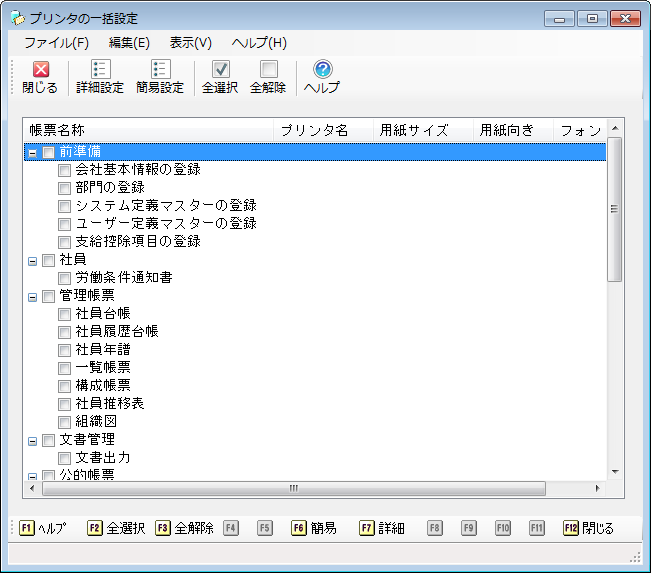This screenshot has width=651, height=573.
Task: Check the 会社基本情報の登録 checkbox
Action: (x=65, y=170)
